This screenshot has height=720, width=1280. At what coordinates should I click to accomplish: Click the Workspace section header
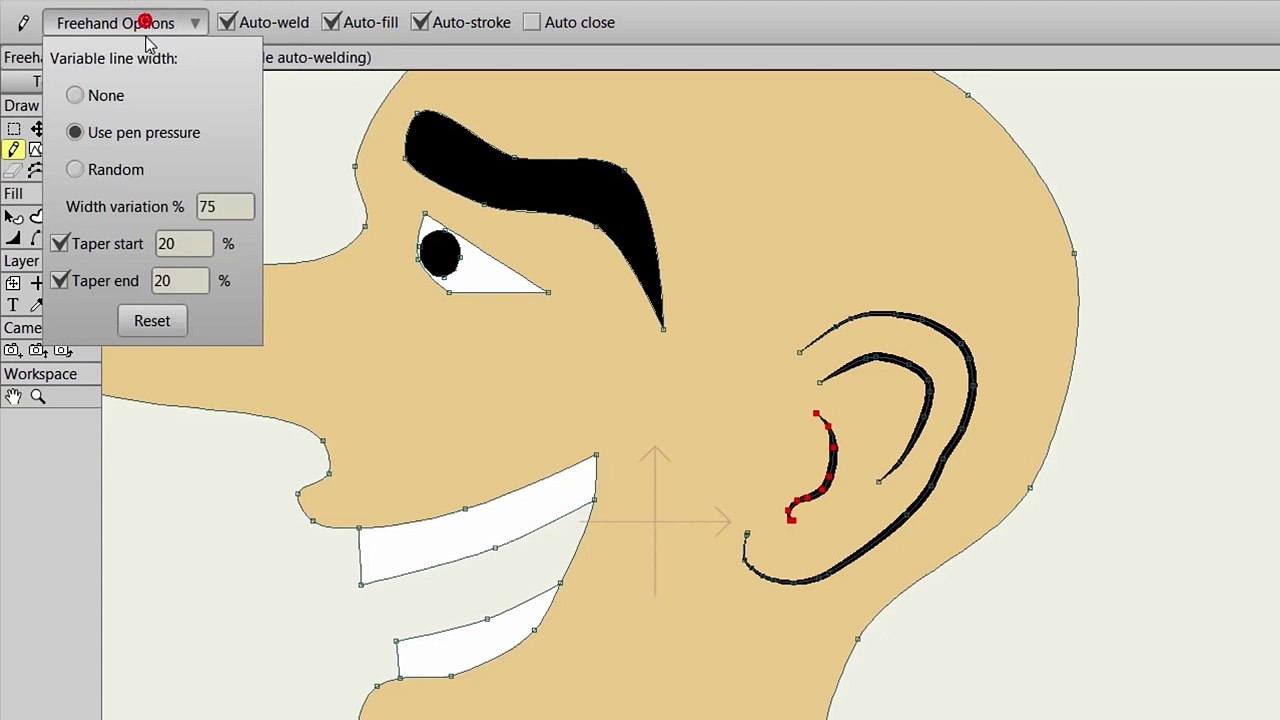(x=50, y=374)
